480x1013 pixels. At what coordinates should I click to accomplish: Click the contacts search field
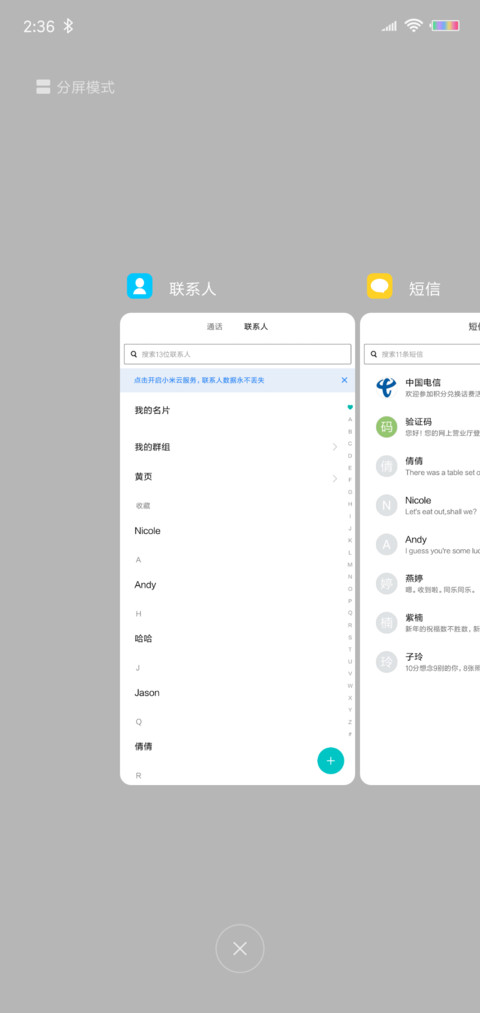click(238, 354)
